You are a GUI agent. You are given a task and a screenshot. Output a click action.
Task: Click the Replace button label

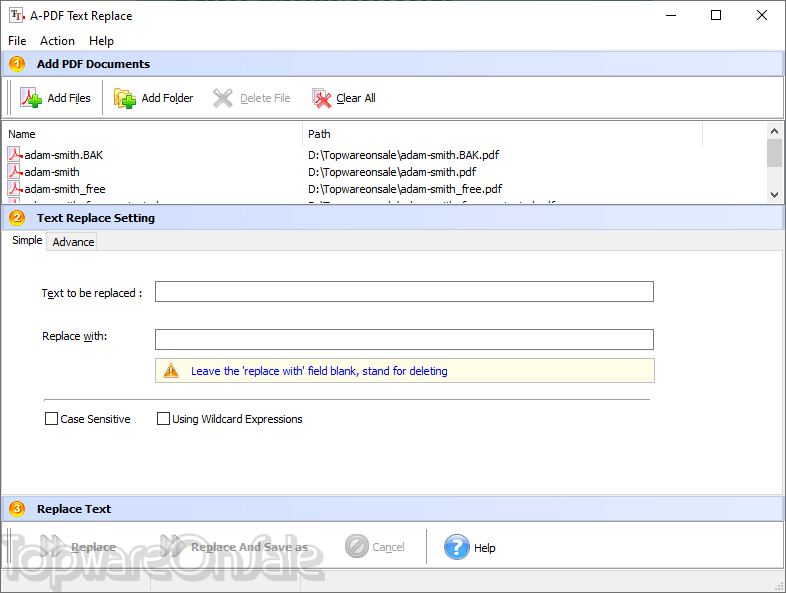click(x=93, y=547)
